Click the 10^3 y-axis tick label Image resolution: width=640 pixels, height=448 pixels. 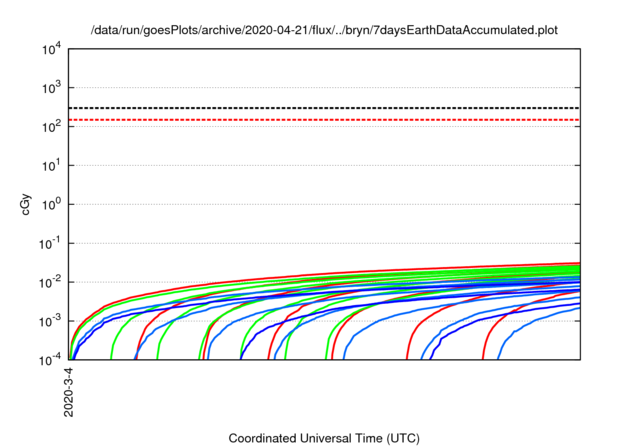click(x=51, y=87)
